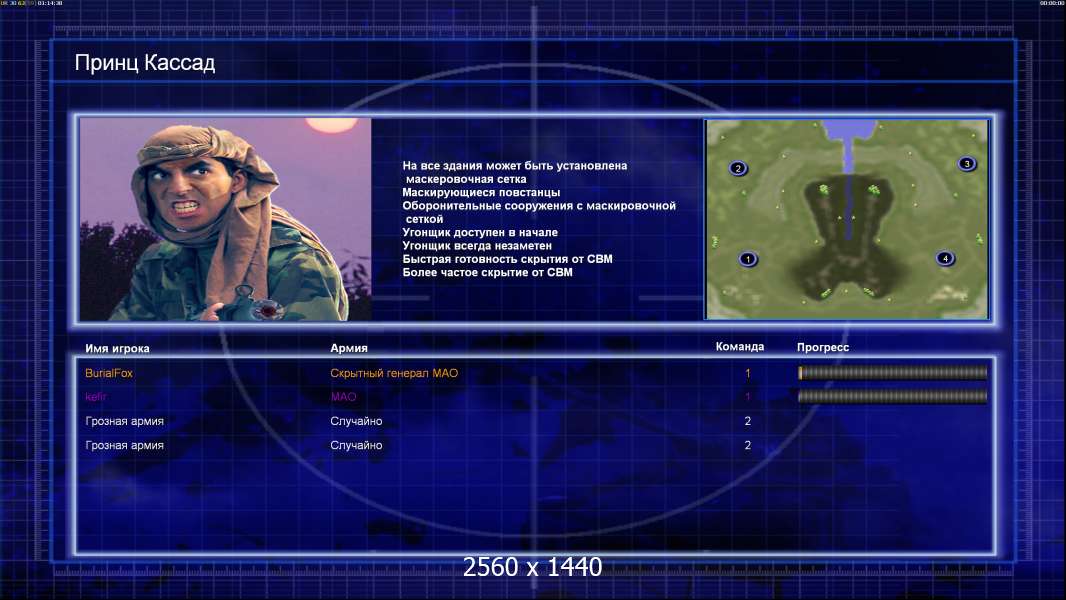Image resolution: width=1066 pixels, height=600 pixels.
Task: Select player name 'kefir'
Action: pos(96,397)
